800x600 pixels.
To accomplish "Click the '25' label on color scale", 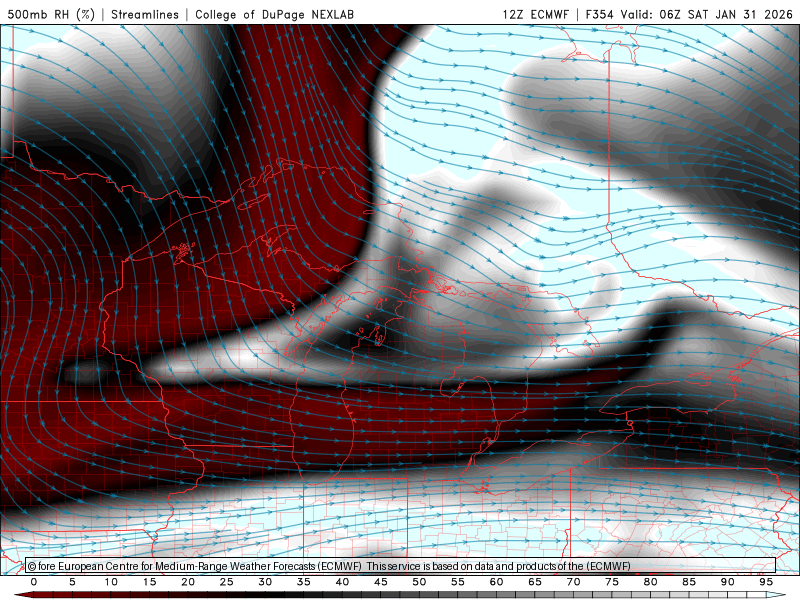I will coord(227,582).
